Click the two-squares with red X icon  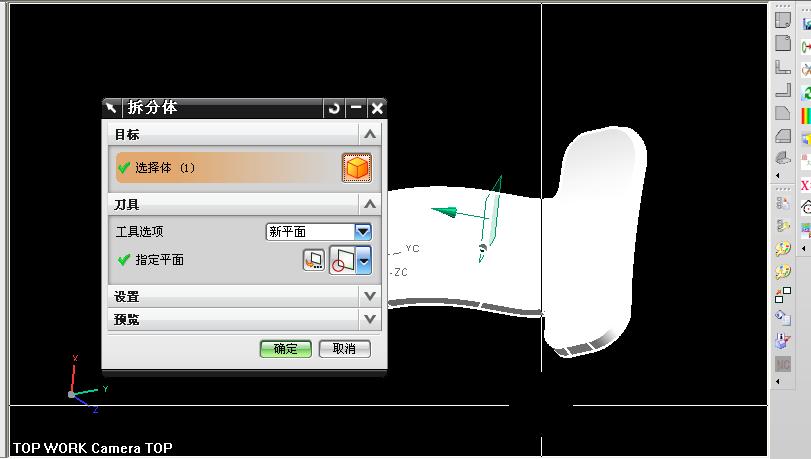click(783, 295)
